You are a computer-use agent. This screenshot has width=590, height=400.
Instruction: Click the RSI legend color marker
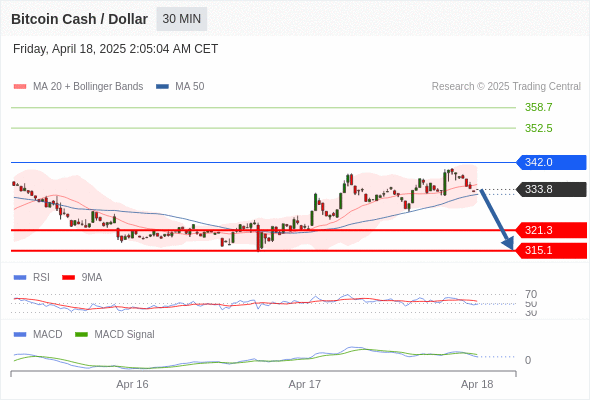coord(20,278)
